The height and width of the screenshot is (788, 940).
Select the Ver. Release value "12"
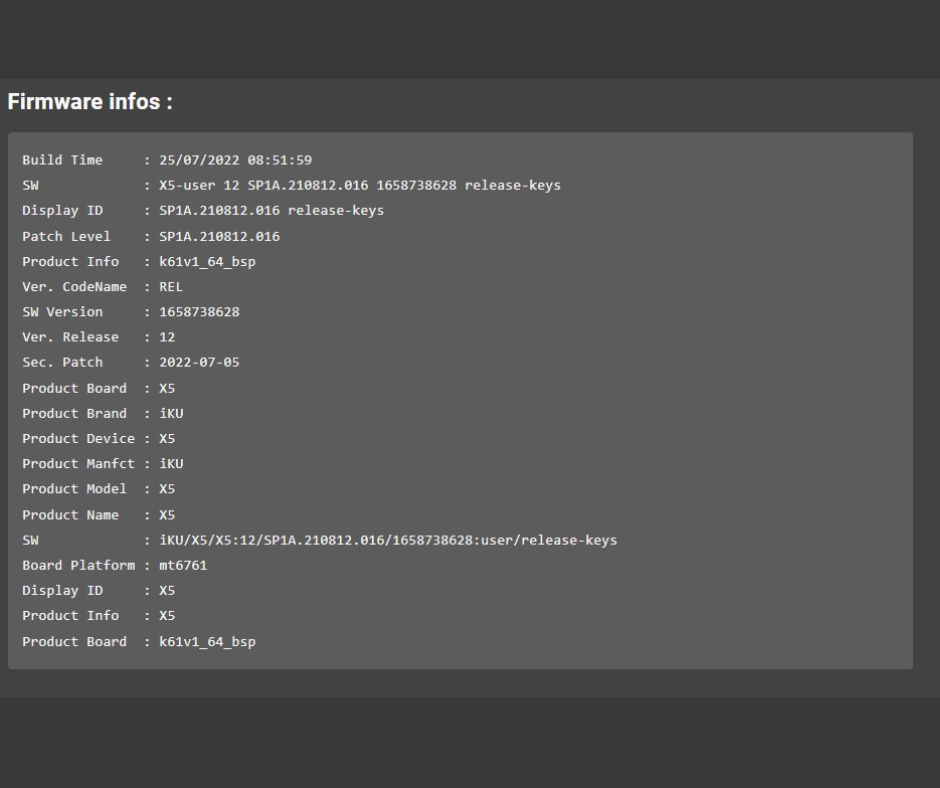point(167,337)
